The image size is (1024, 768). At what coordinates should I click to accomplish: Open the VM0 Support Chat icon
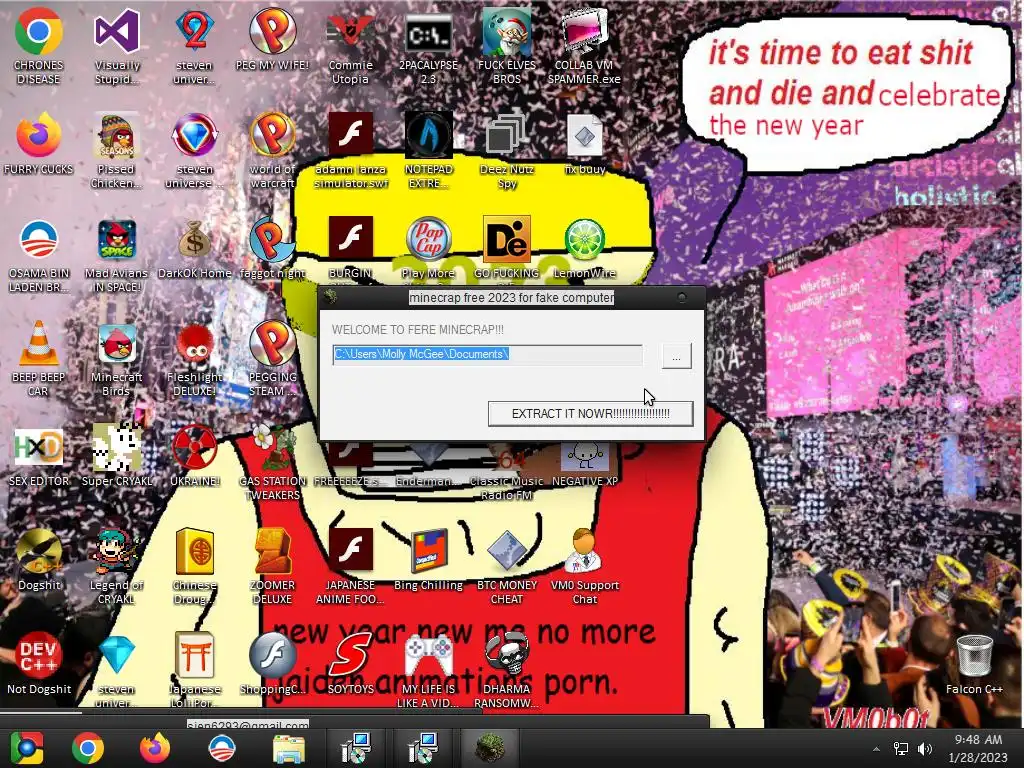pos(584,551)
